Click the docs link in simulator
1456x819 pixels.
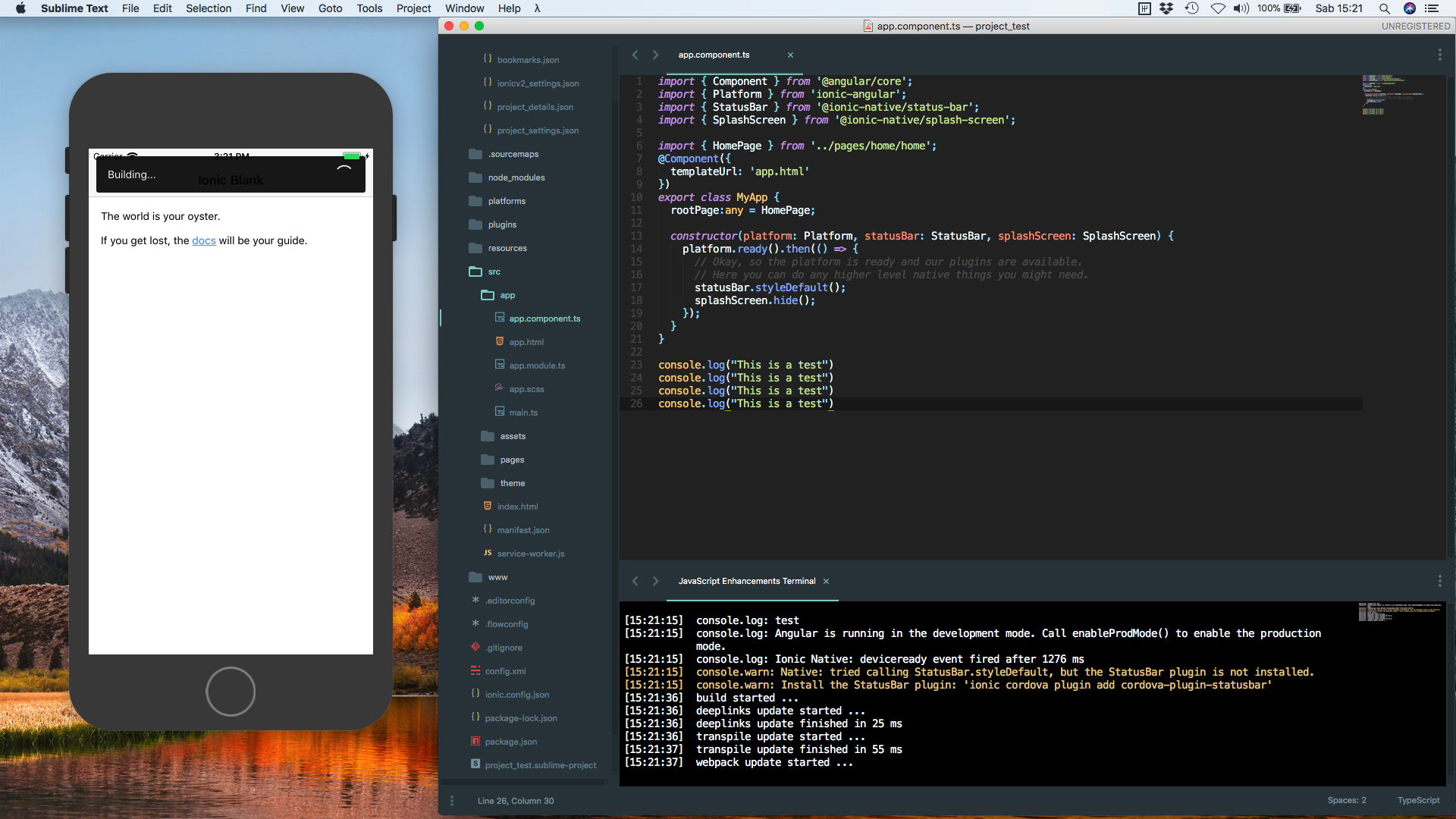point(204,240)
